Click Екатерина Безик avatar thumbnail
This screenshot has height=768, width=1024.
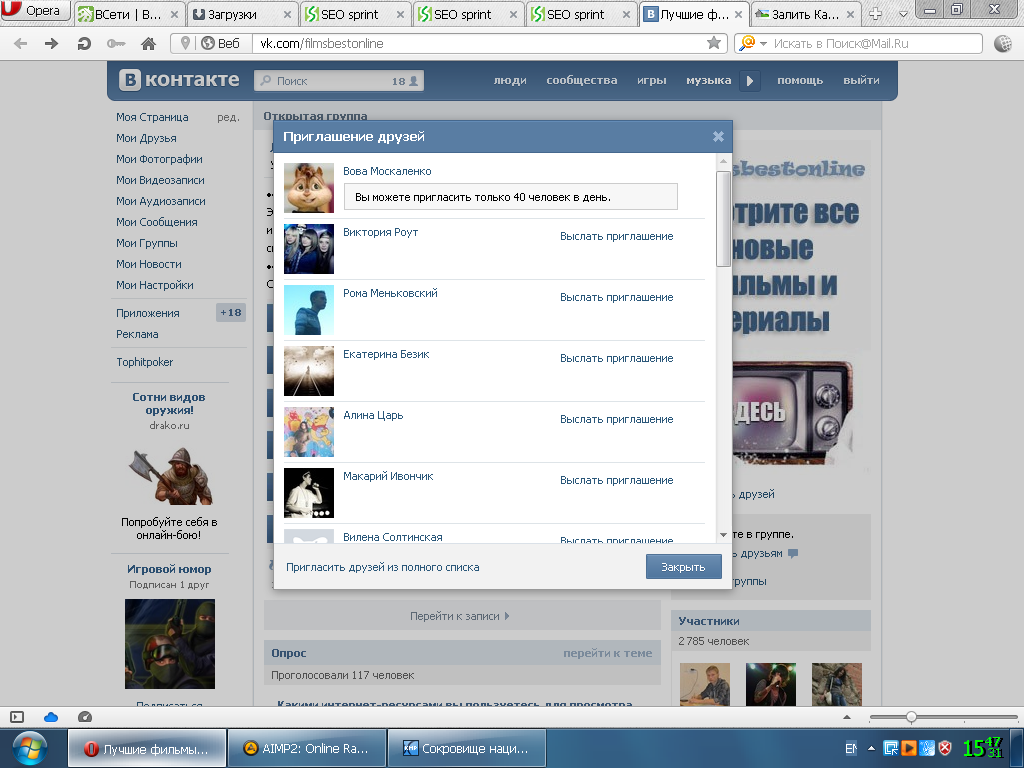click(309, 371)
